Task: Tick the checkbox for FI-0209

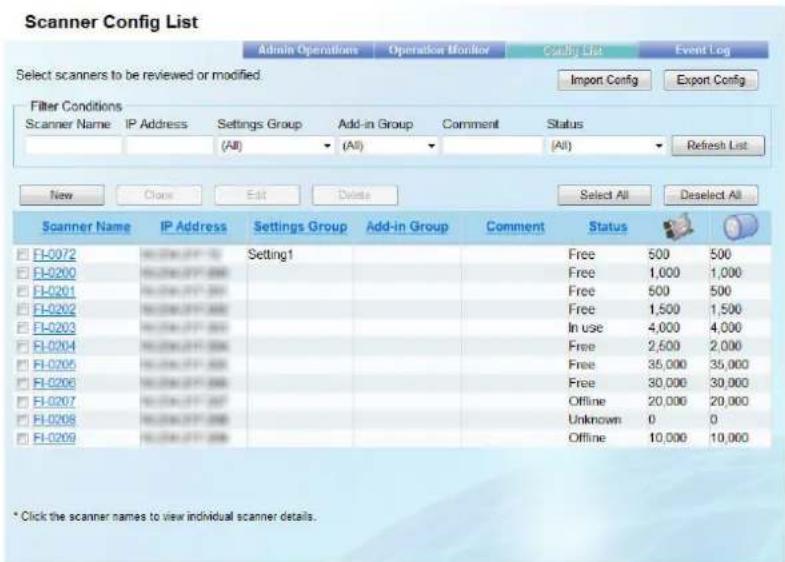Action: [x=23, y=438]
